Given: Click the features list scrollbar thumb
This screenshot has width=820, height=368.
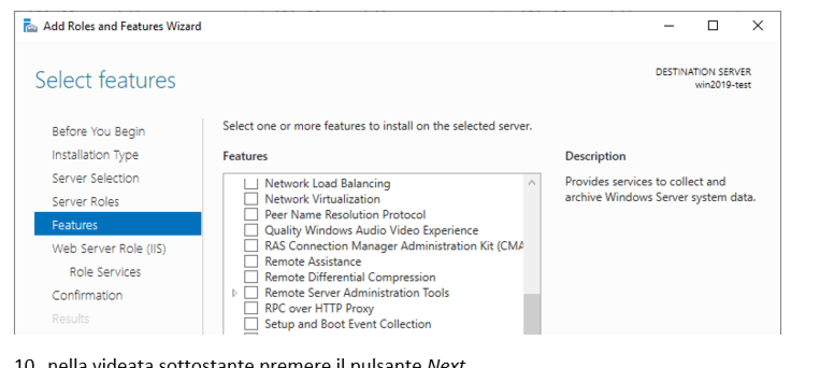Looking at the screenshot, I should (x=532, y=314).
